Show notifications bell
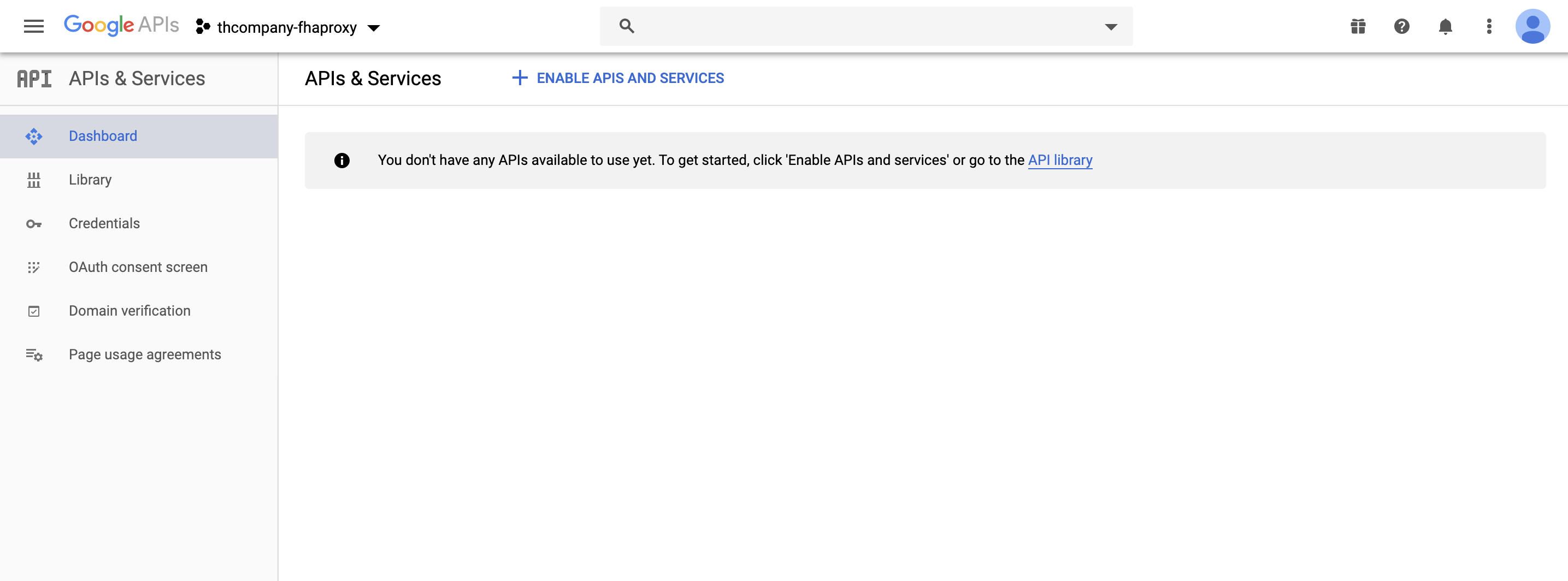The width and height of the screenshot is (1568, 581). coord(1445,26)
